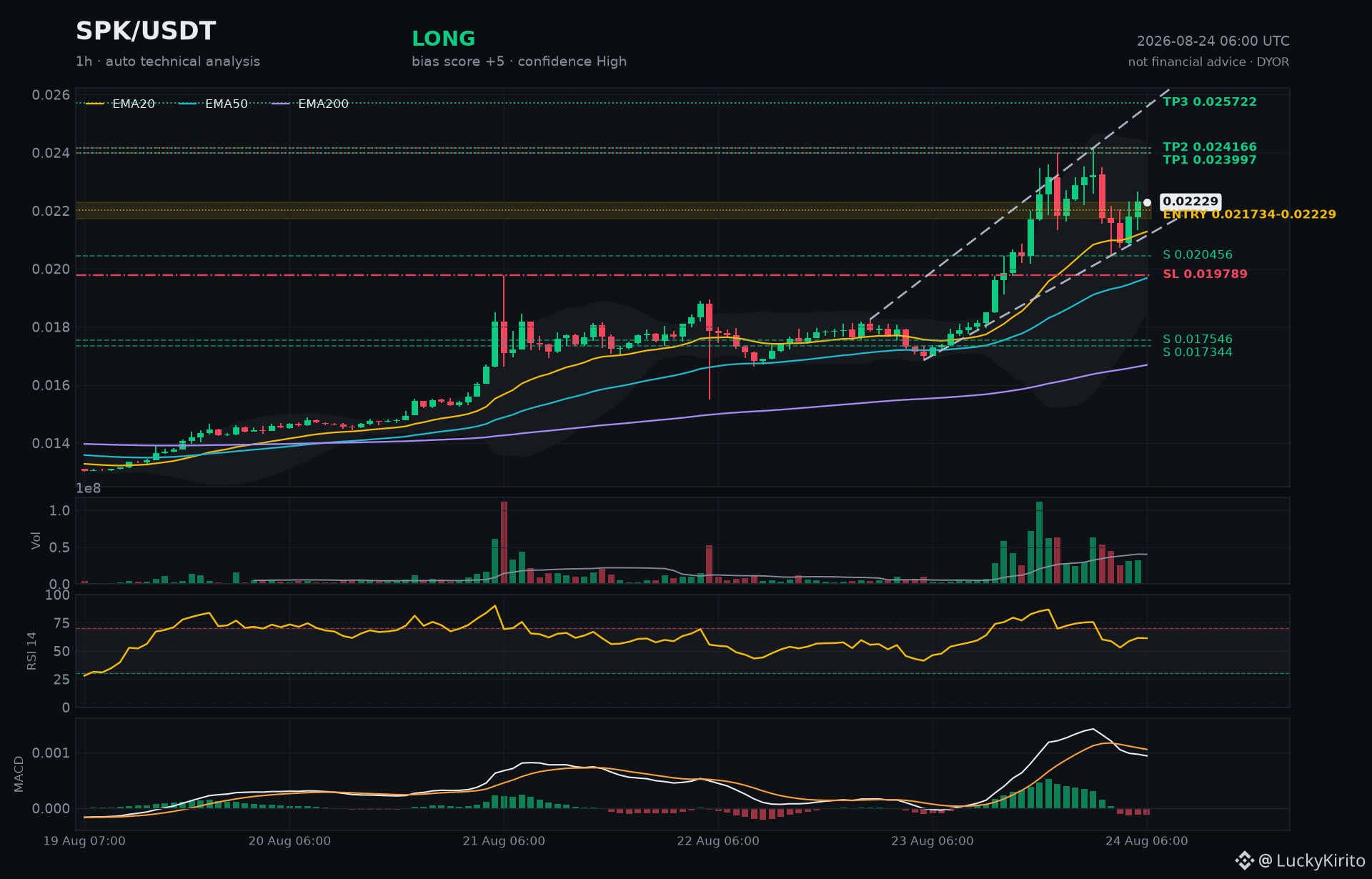Click the purple EMA200 legend line sample
This screenshot has width=1372, height=879.
tap(281, 104)
